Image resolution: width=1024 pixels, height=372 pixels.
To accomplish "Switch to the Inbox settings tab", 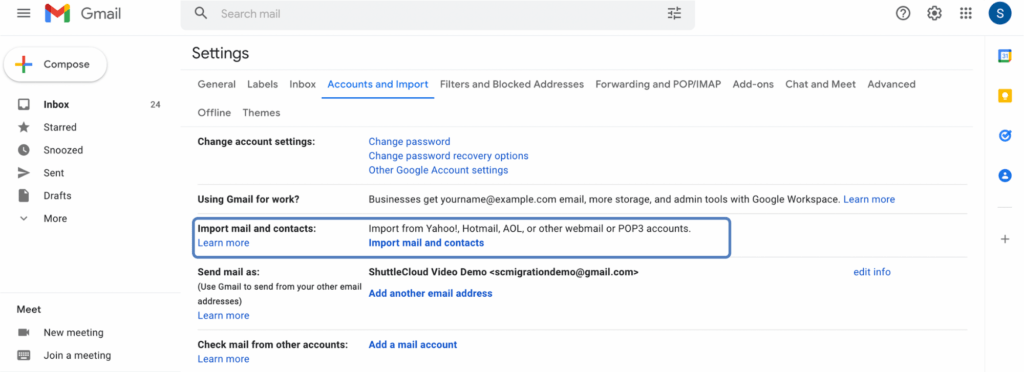I will (x=302, y=84).
